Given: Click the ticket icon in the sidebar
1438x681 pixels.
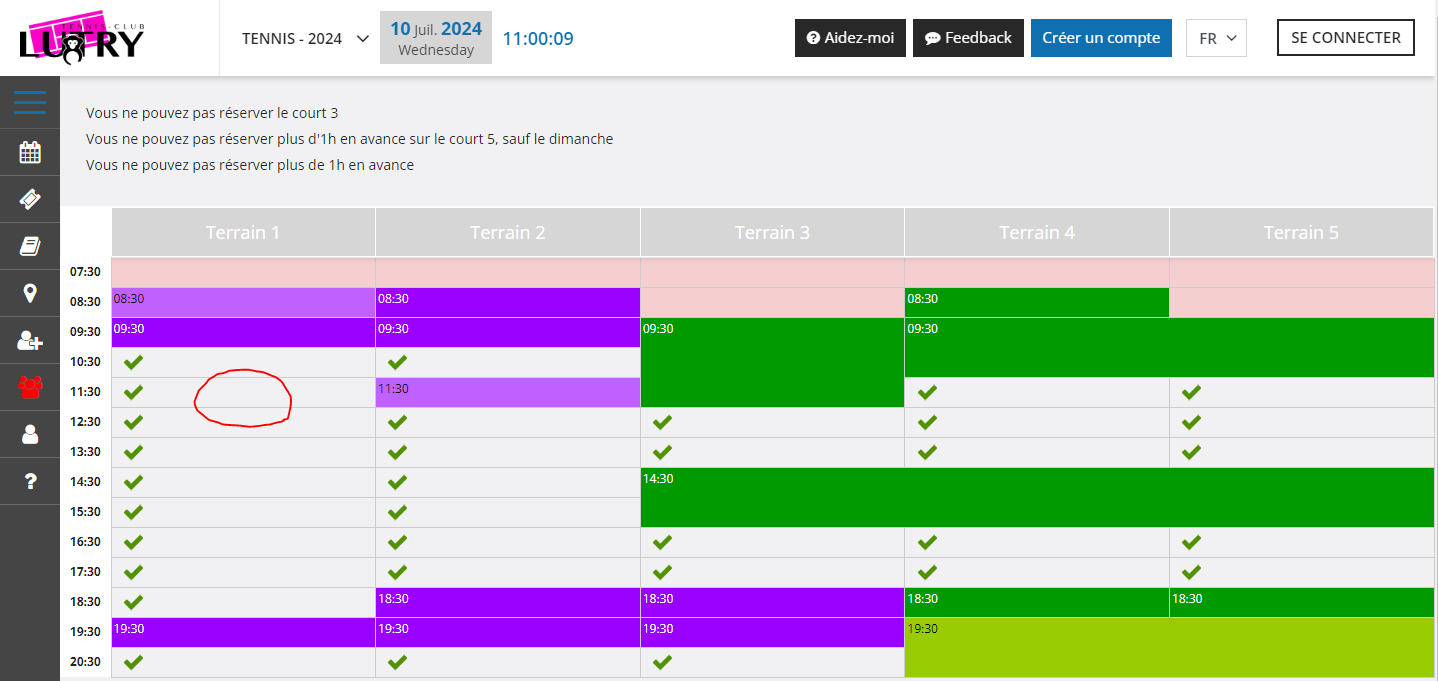Looking at the screenshot, I should click(30, 199).
